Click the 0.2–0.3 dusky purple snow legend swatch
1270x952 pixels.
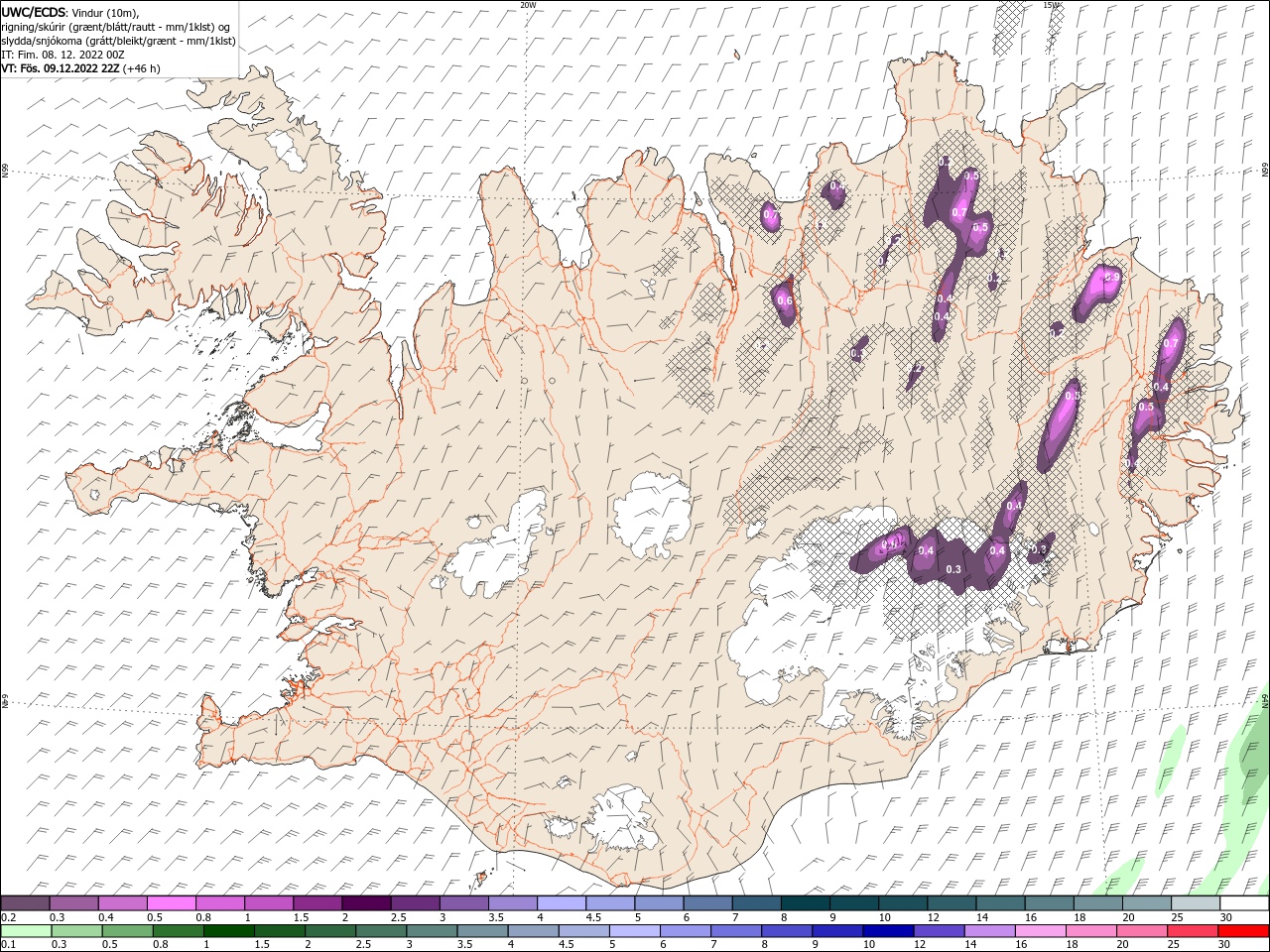pos(25,903)
